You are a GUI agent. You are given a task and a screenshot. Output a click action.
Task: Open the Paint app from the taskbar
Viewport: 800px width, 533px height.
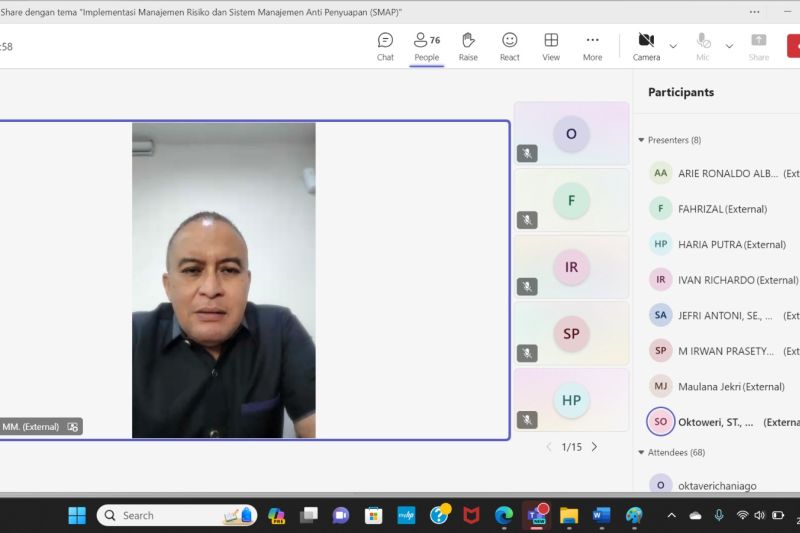(634, 515)
